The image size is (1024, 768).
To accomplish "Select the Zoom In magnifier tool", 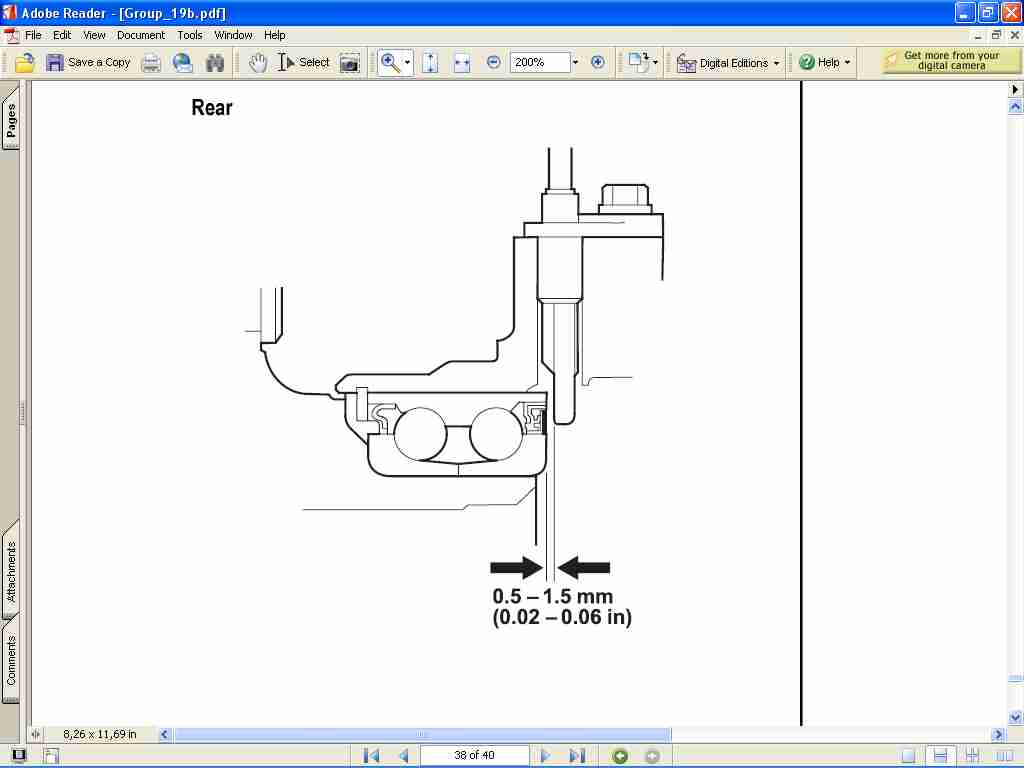I will [391, 63].
